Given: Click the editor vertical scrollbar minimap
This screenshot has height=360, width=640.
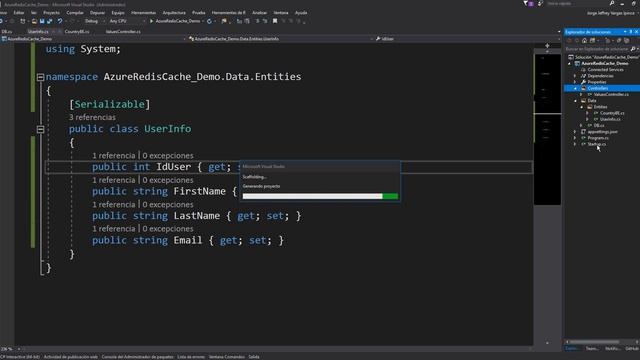Looking at the screenshot, I should pyautogui.click(x=547, y=129).
